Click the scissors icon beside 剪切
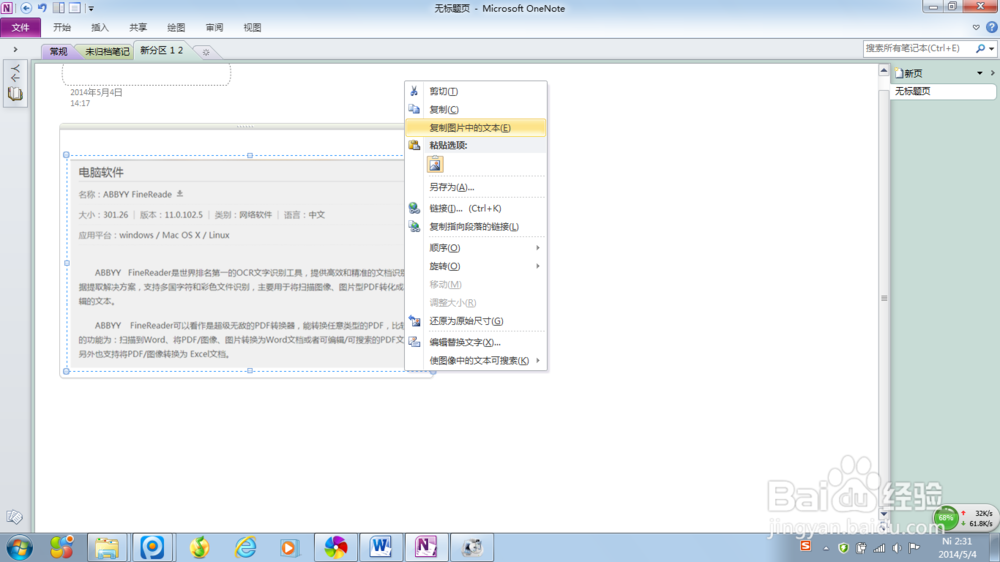Image resolution: width=1000 pixels, height=562 pixels. [x=414, y=91]
